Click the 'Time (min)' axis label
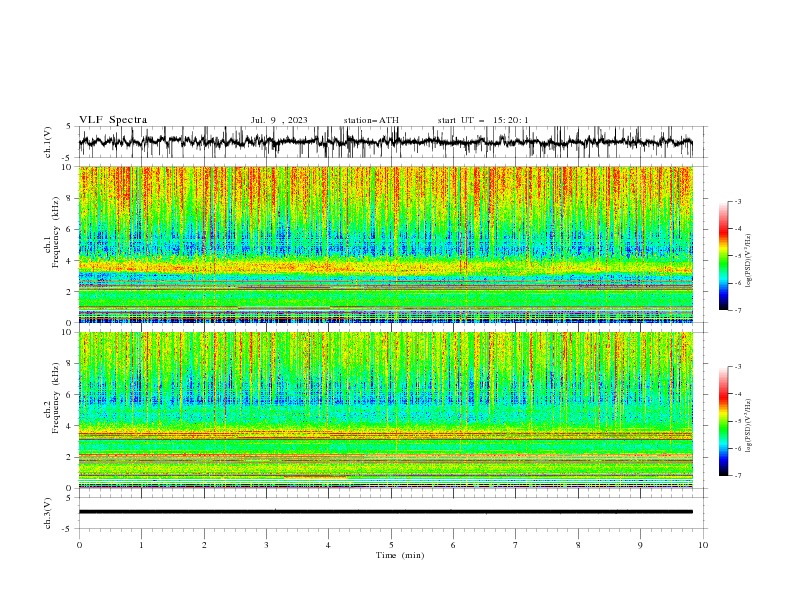The height and width of the screenshot is (612, 792). [x=400, y=555]
